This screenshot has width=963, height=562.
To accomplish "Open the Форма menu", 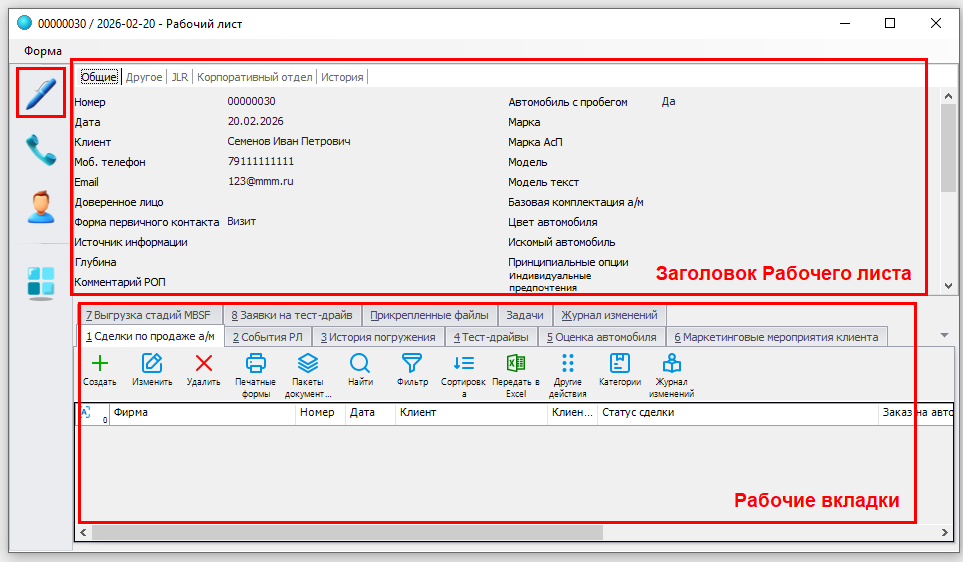I will click(x=43, y=51).
